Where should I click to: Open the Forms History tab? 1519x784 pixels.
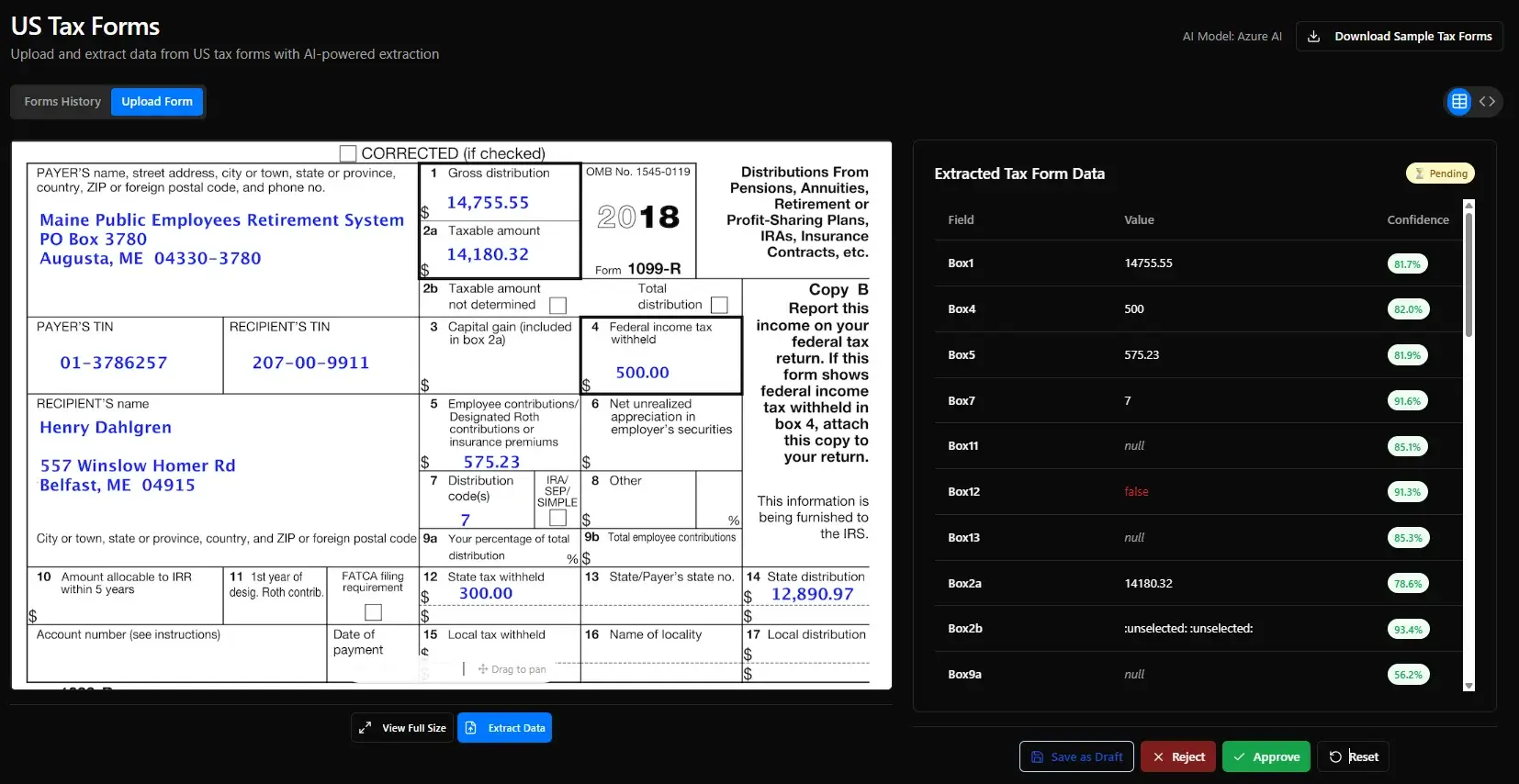point(62,102)
